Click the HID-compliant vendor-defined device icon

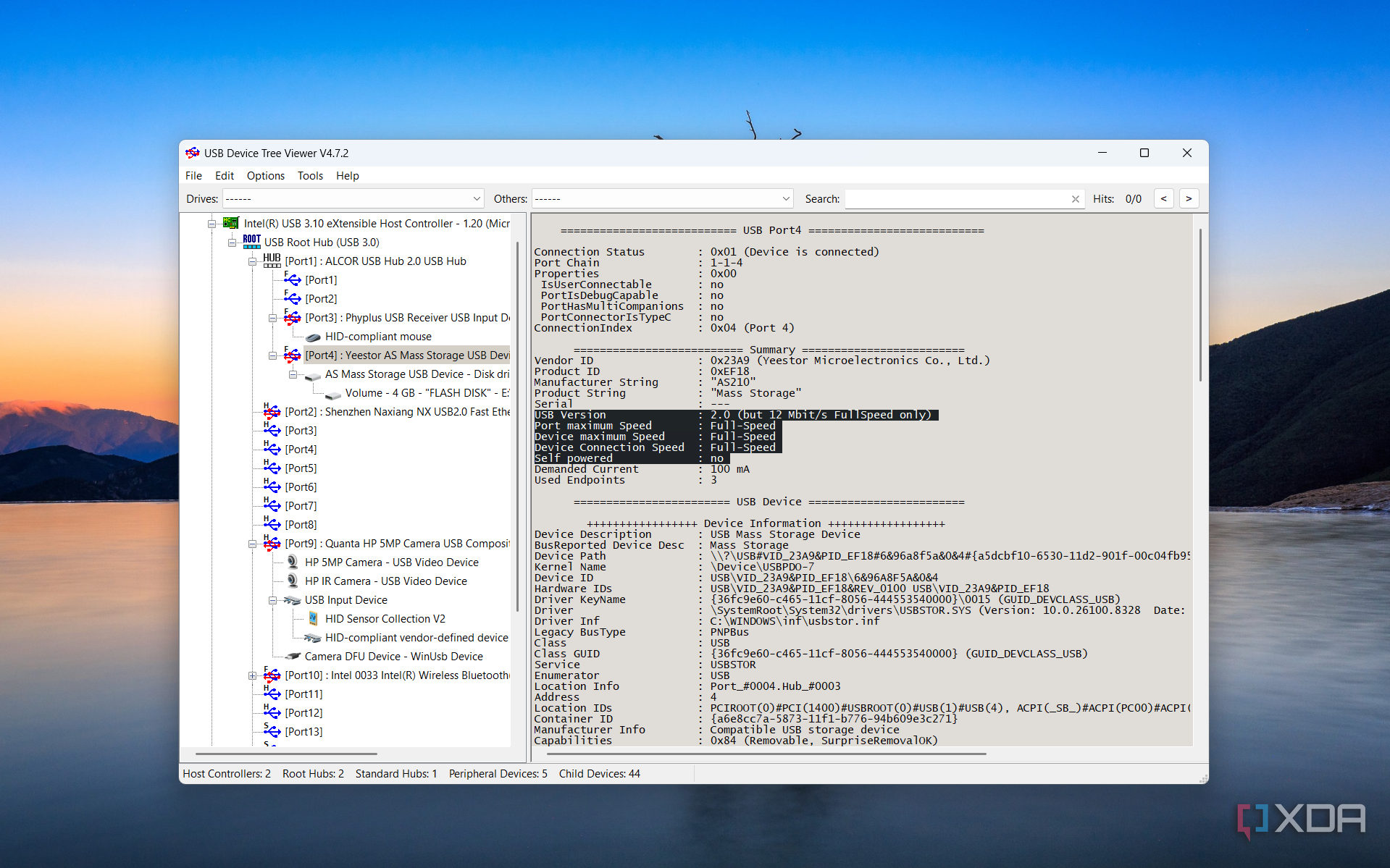coord(313,638)
